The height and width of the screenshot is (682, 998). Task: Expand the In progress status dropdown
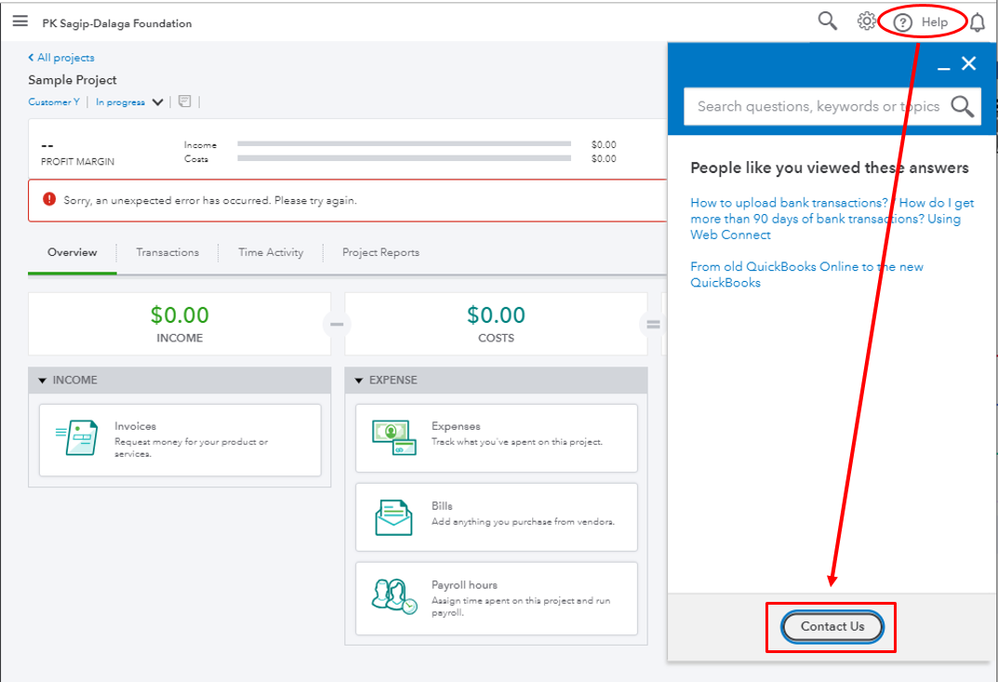129,102
